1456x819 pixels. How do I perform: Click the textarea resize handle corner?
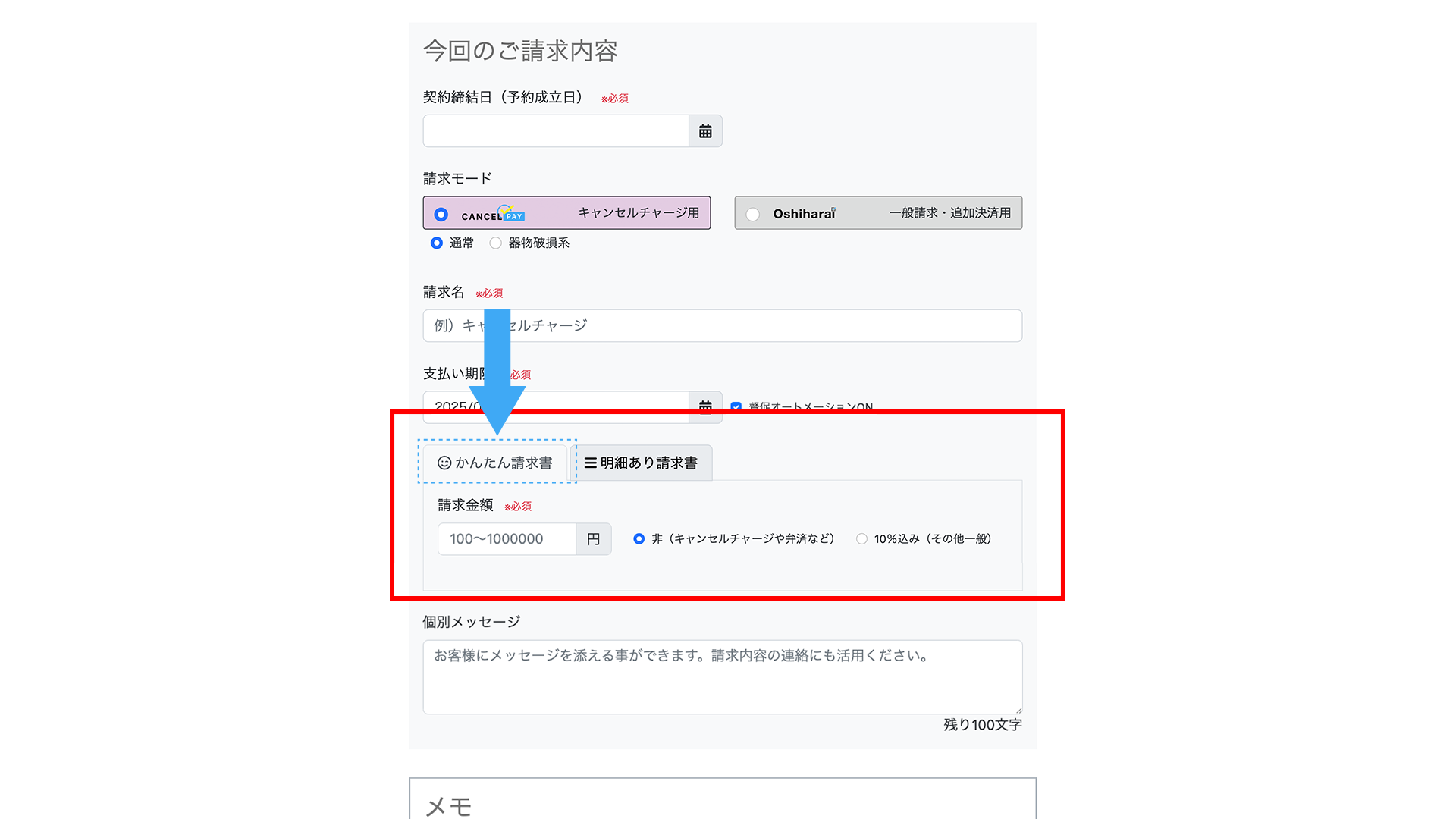point(1018,711)
